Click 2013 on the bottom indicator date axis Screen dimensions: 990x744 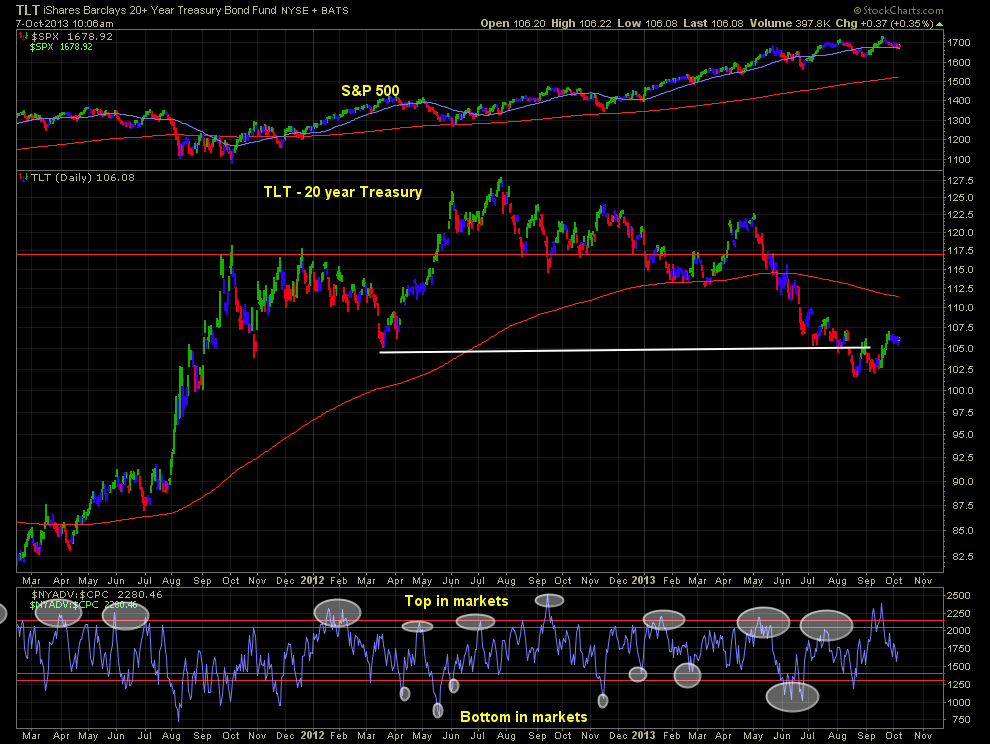pyautogui.click(x=643, y=735)
